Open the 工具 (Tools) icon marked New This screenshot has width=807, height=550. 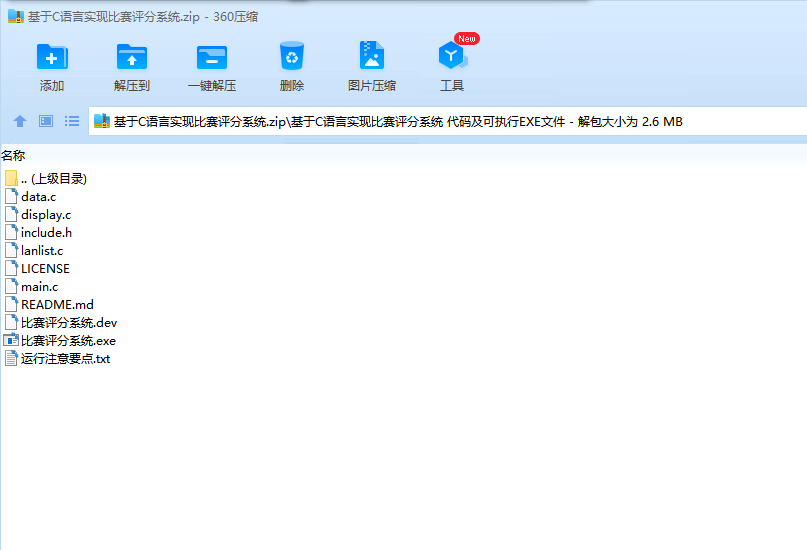(x=452, y=55)
